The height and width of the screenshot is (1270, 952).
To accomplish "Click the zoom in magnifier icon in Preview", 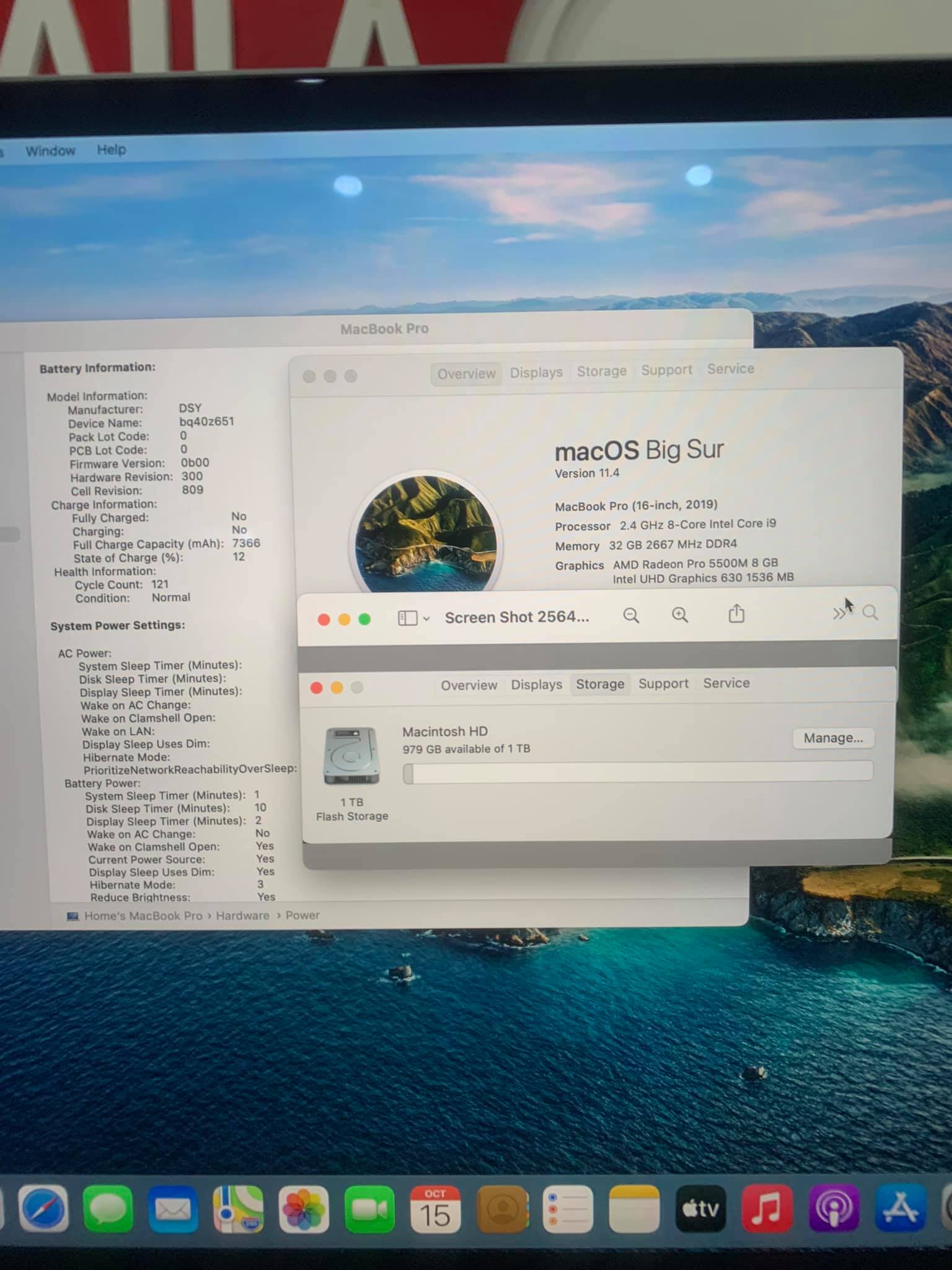I will coord(680,615).
